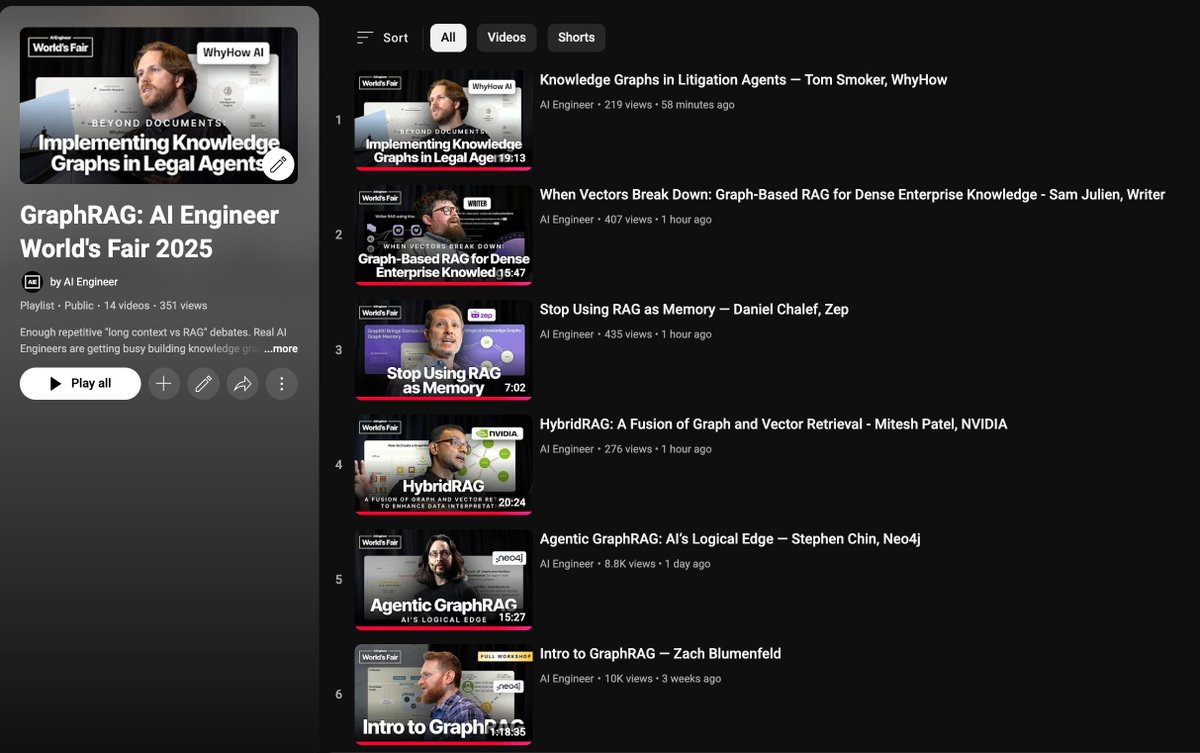
Task: Open thumbnail of Agentic GraphRAG video
Action: 443,580
